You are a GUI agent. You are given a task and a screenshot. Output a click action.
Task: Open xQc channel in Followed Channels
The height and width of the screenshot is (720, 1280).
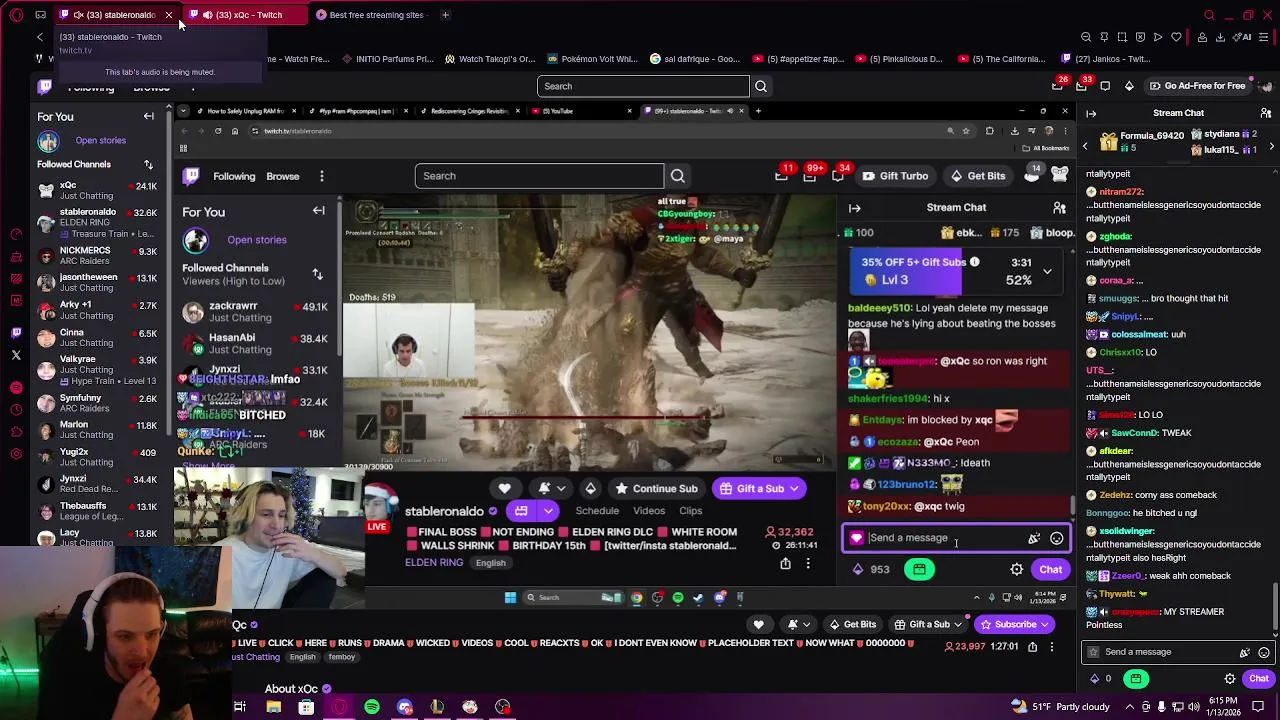97,191
